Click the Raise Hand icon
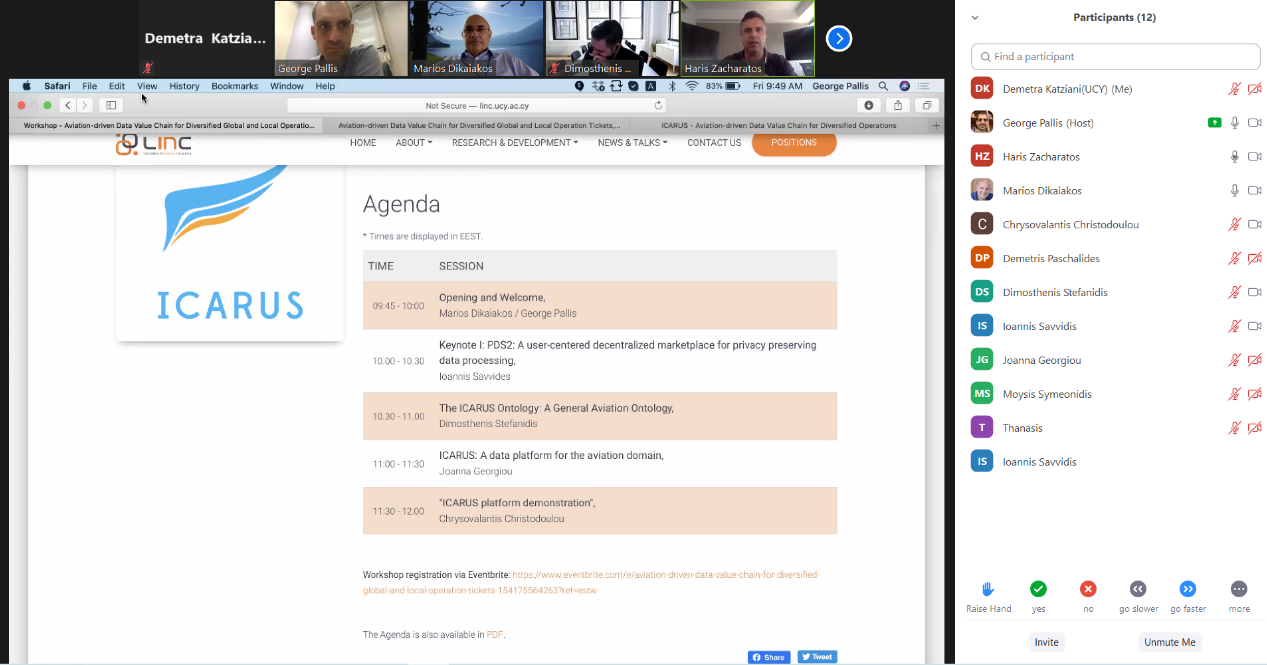 tap(988, 589)
